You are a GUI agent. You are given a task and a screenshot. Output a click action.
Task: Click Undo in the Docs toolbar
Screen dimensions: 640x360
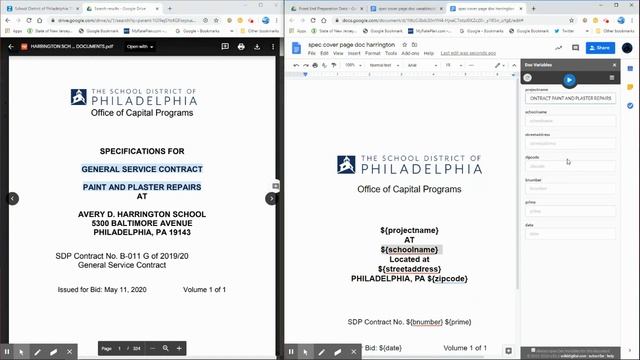296,65
